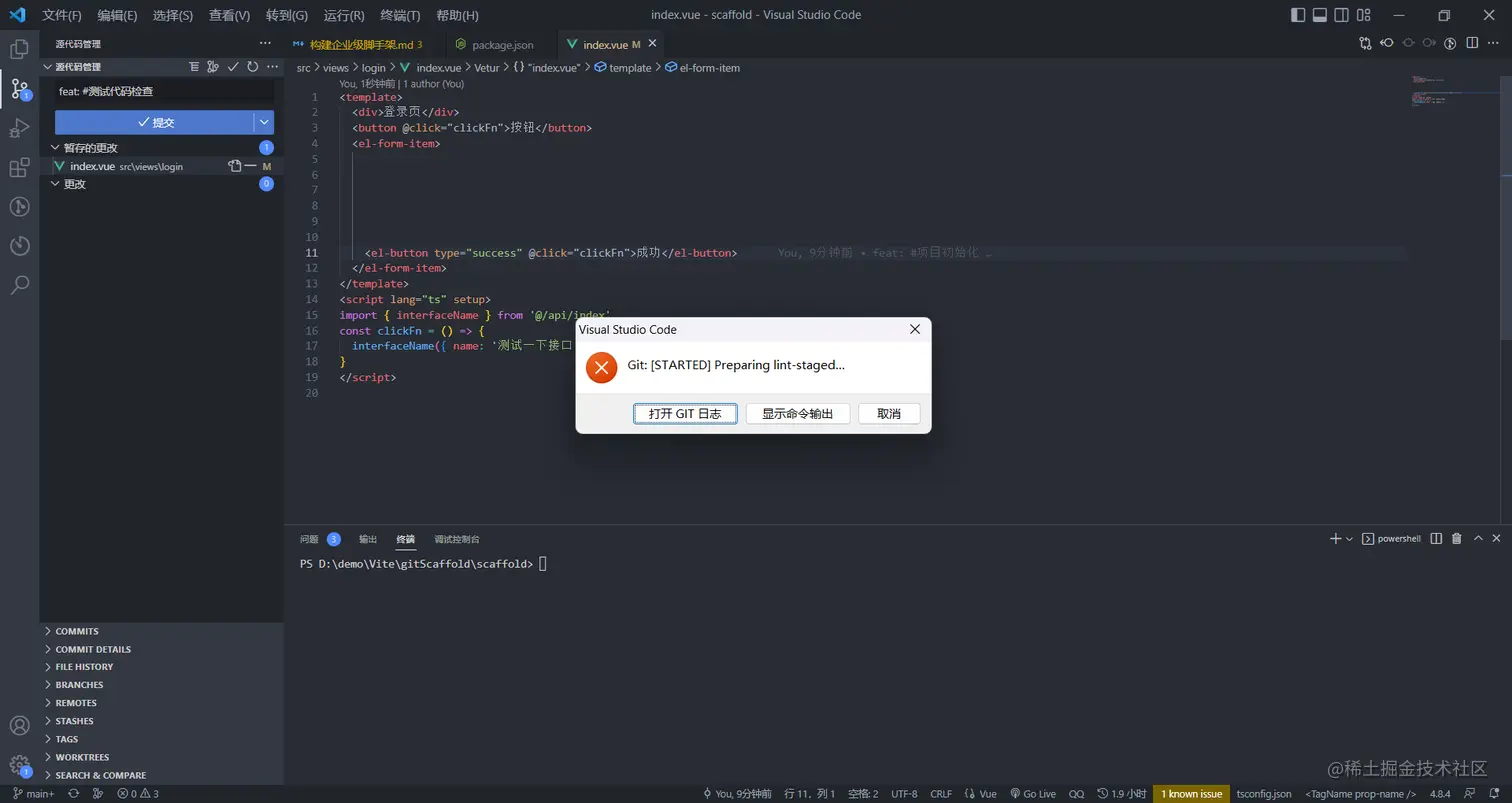
Task: Maximize the terminal panel with up chevron
Action: pyautogui.click(x=1476, y=539)
